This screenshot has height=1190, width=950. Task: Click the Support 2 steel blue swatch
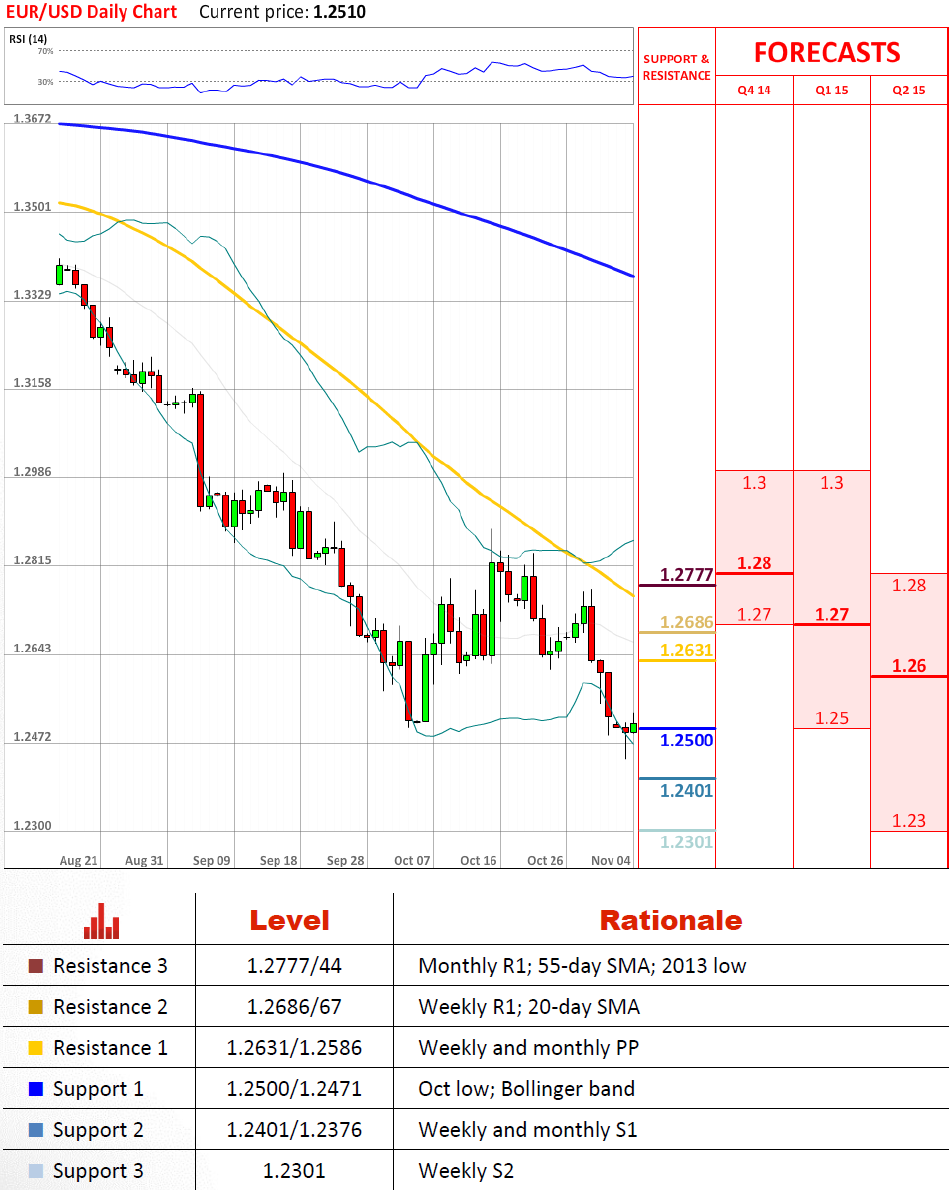(36, 1130)
